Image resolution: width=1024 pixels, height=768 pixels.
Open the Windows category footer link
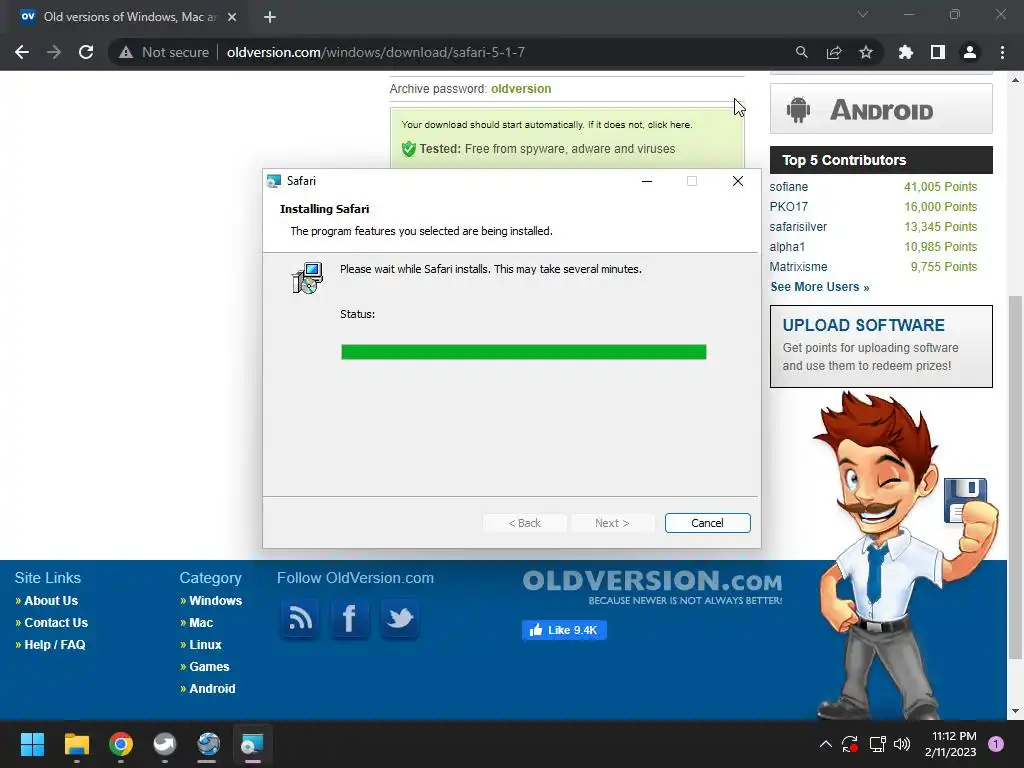point(216,601)
